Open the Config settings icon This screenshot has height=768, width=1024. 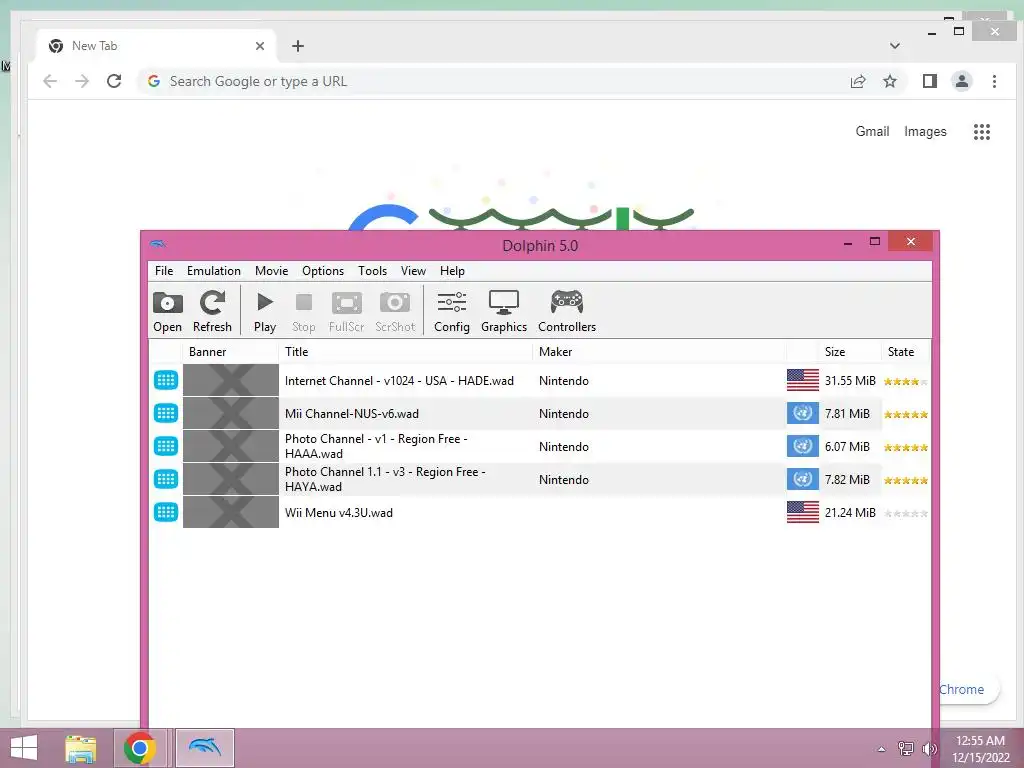452,311
